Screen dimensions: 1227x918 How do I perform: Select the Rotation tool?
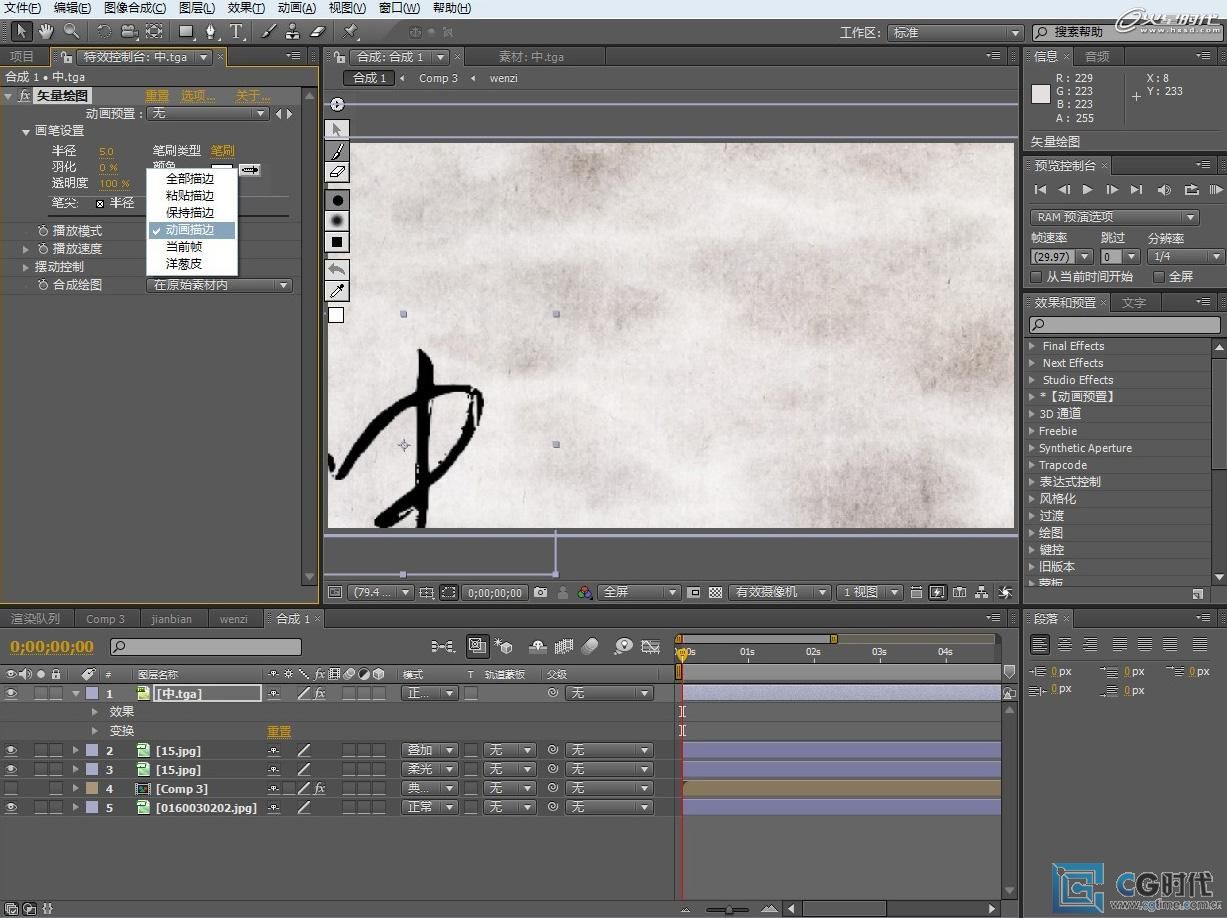pos(104,32)
